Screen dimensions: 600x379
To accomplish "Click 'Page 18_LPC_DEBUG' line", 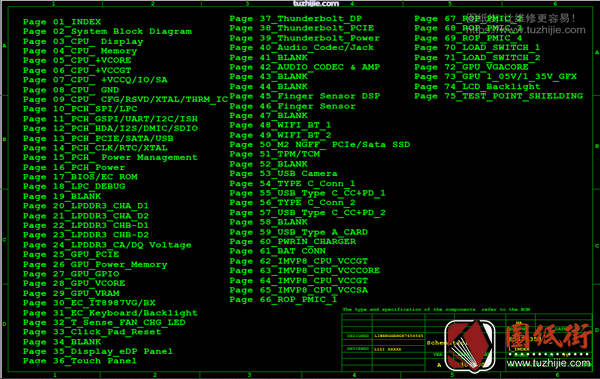I will point(74,187).
